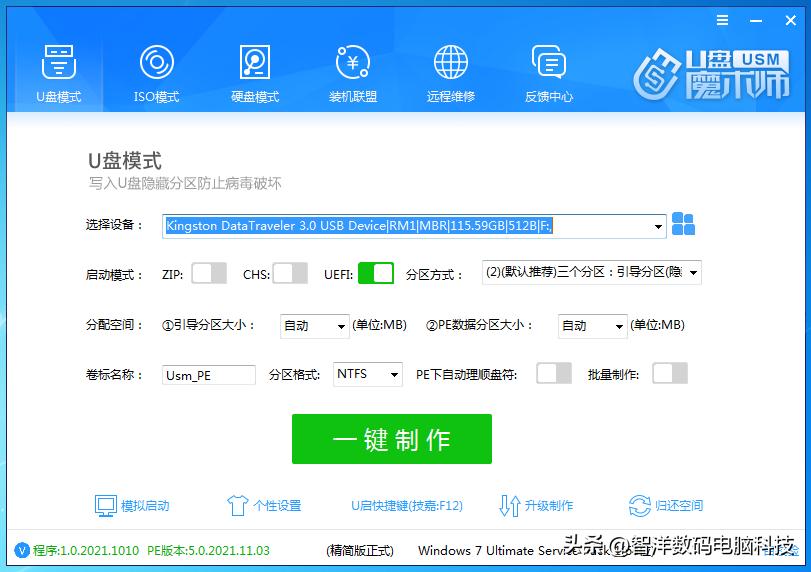This screenshot has height=572, width=811.
Task: Click the PE版本:5.0.2021.11.03 text
Action: [x=208, y=550]
